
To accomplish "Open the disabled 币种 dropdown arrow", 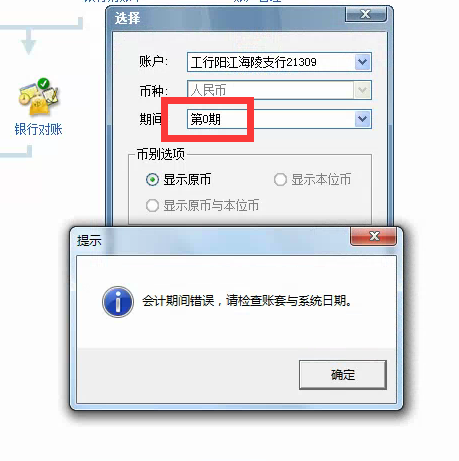I will [362, 90].
